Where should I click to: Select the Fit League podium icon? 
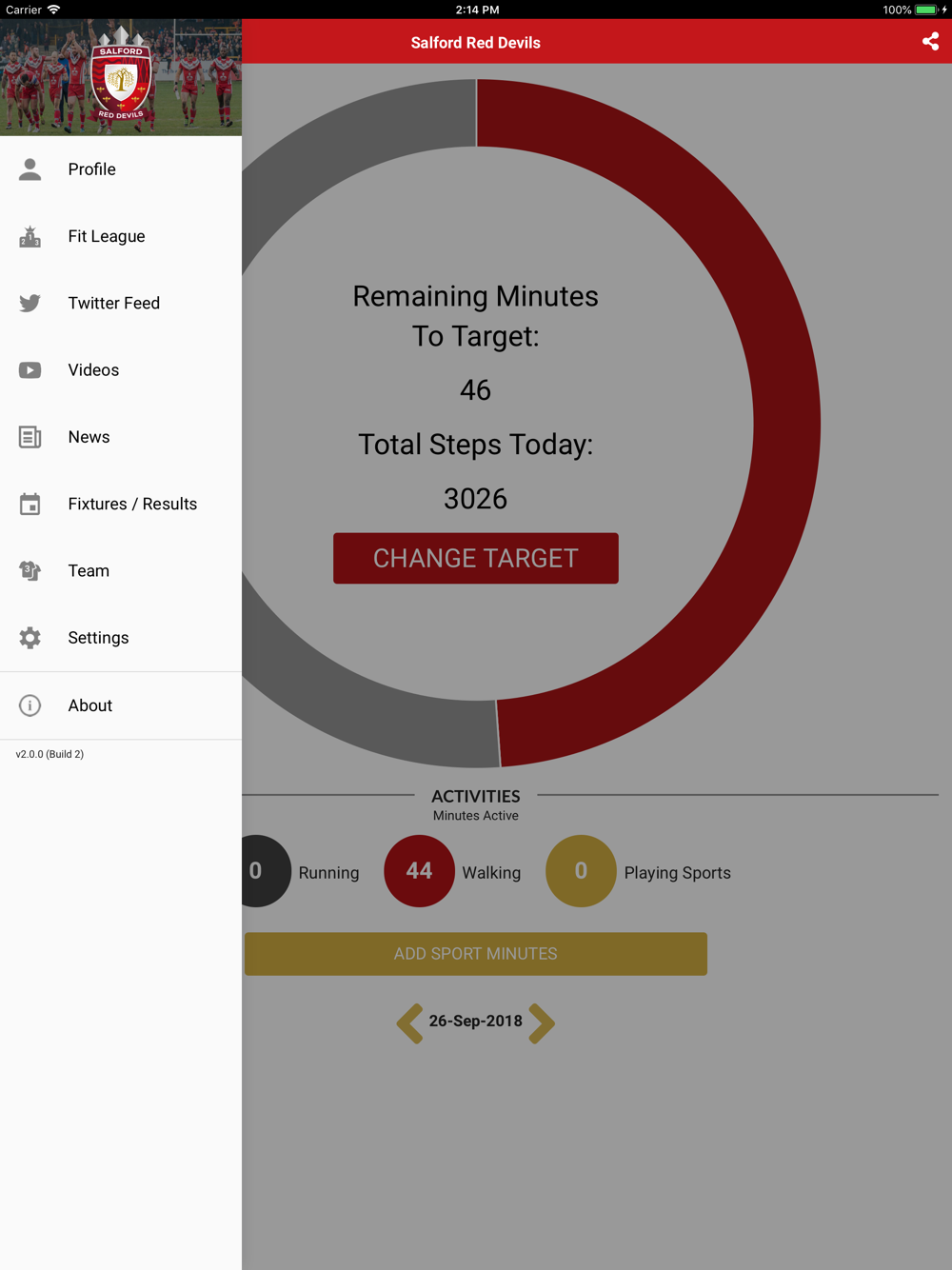(30, 236)
